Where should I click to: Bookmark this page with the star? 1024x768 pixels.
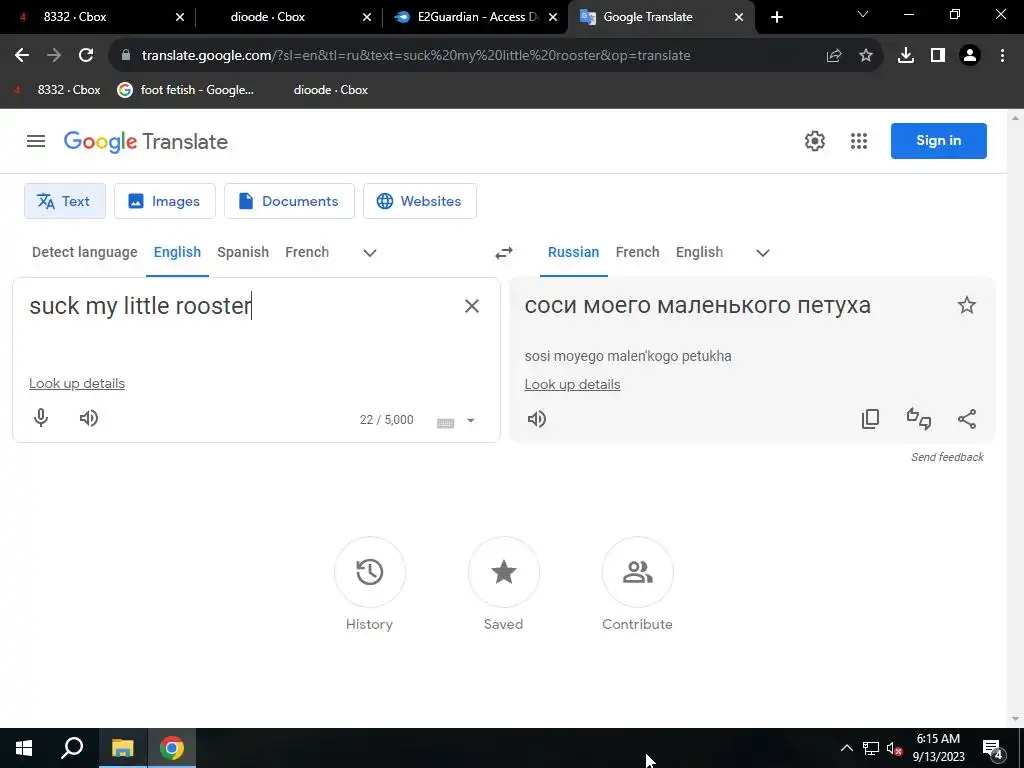(x=866, y=56)
